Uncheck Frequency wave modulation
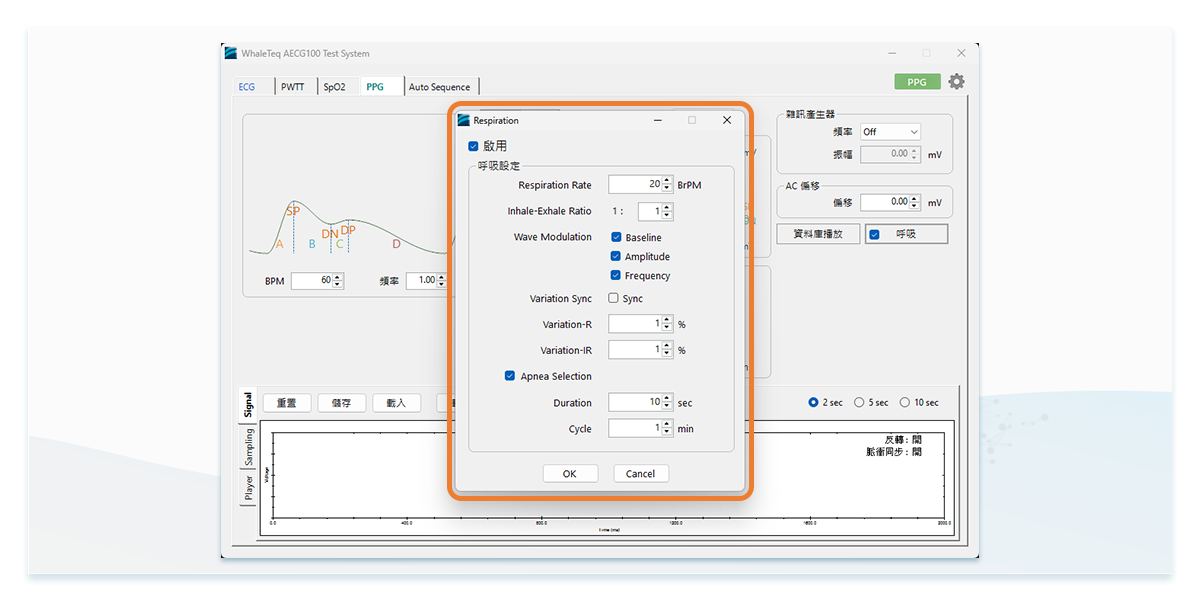The height and width of the screenshot is (600, 1200). (616, 275)
